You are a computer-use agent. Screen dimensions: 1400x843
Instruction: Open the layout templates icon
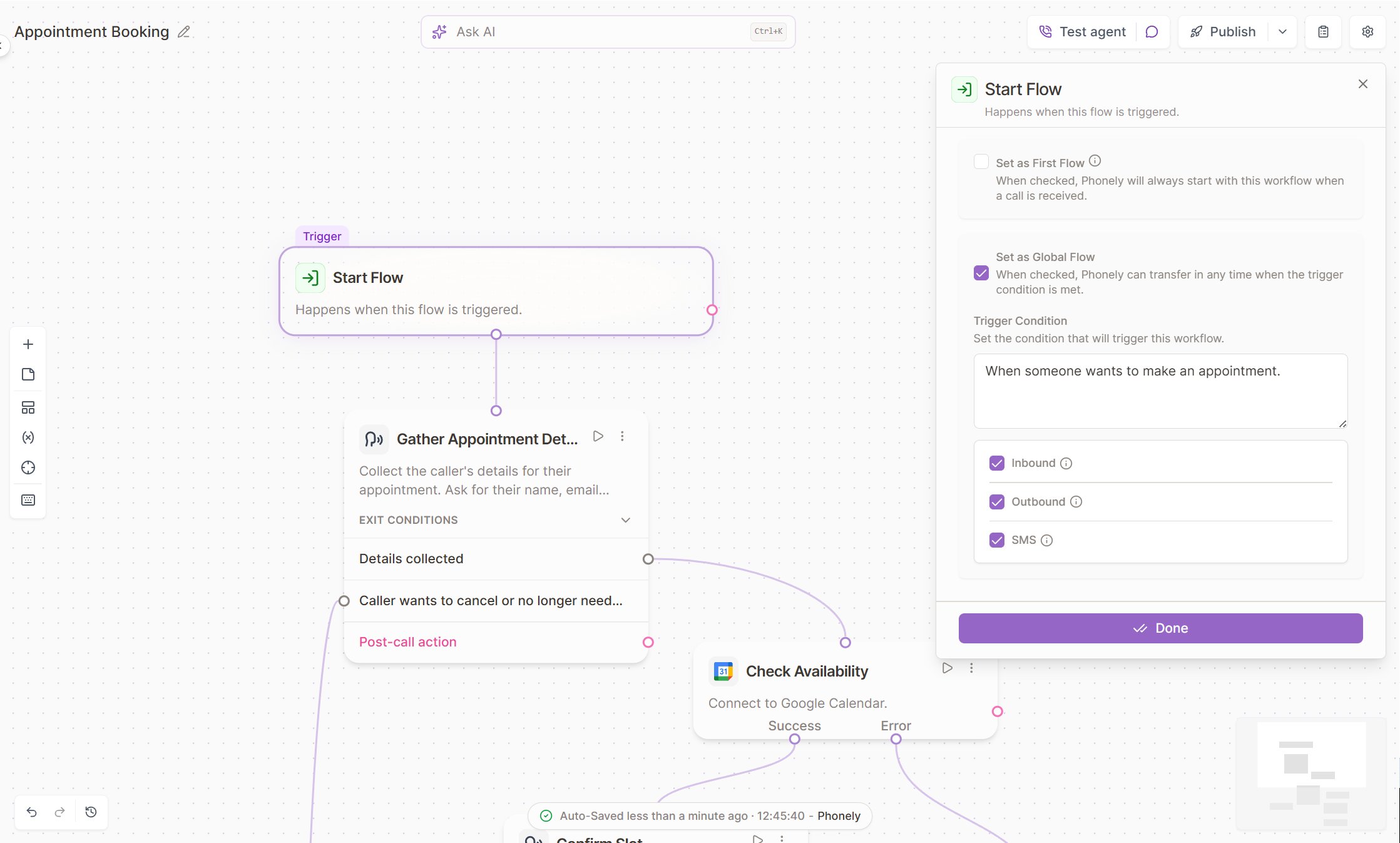28,407
